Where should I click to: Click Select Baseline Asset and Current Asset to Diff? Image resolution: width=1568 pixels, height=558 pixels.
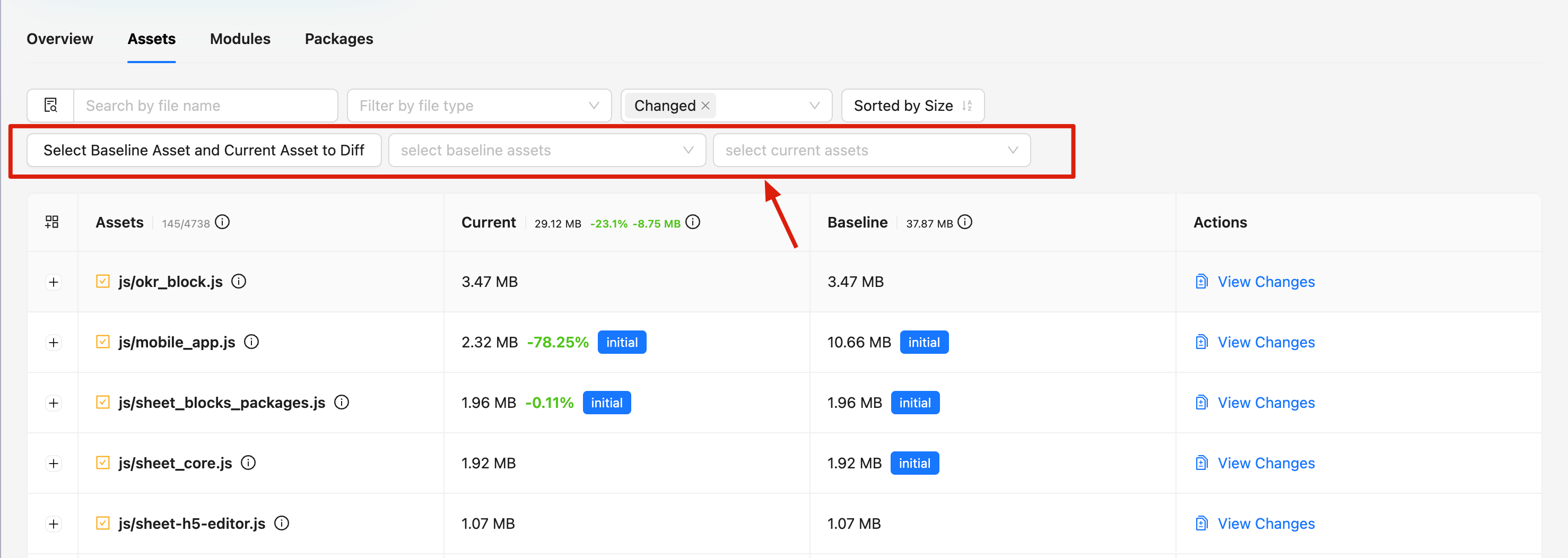tap(204, 150)
